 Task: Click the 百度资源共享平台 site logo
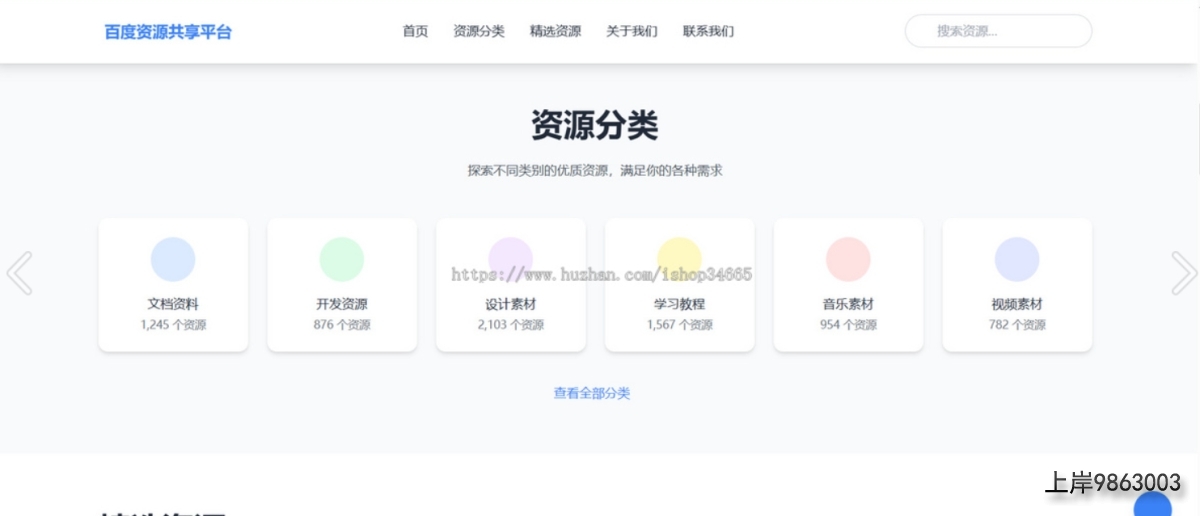click(168, 32)
